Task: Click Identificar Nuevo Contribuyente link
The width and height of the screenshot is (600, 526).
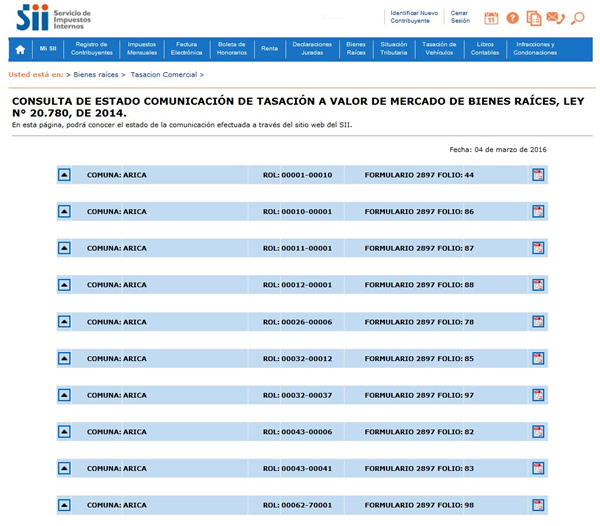Action: [413, 17]
